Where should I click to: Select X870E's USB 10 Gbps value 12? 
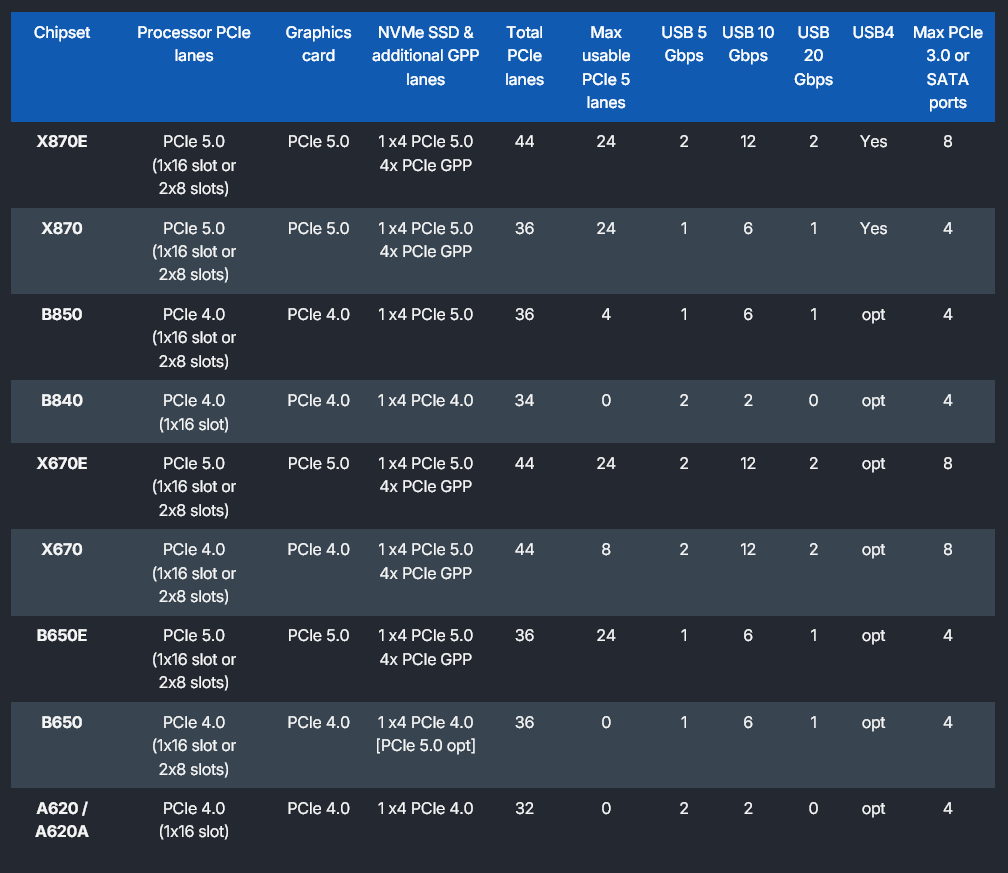tap(748, 141)
